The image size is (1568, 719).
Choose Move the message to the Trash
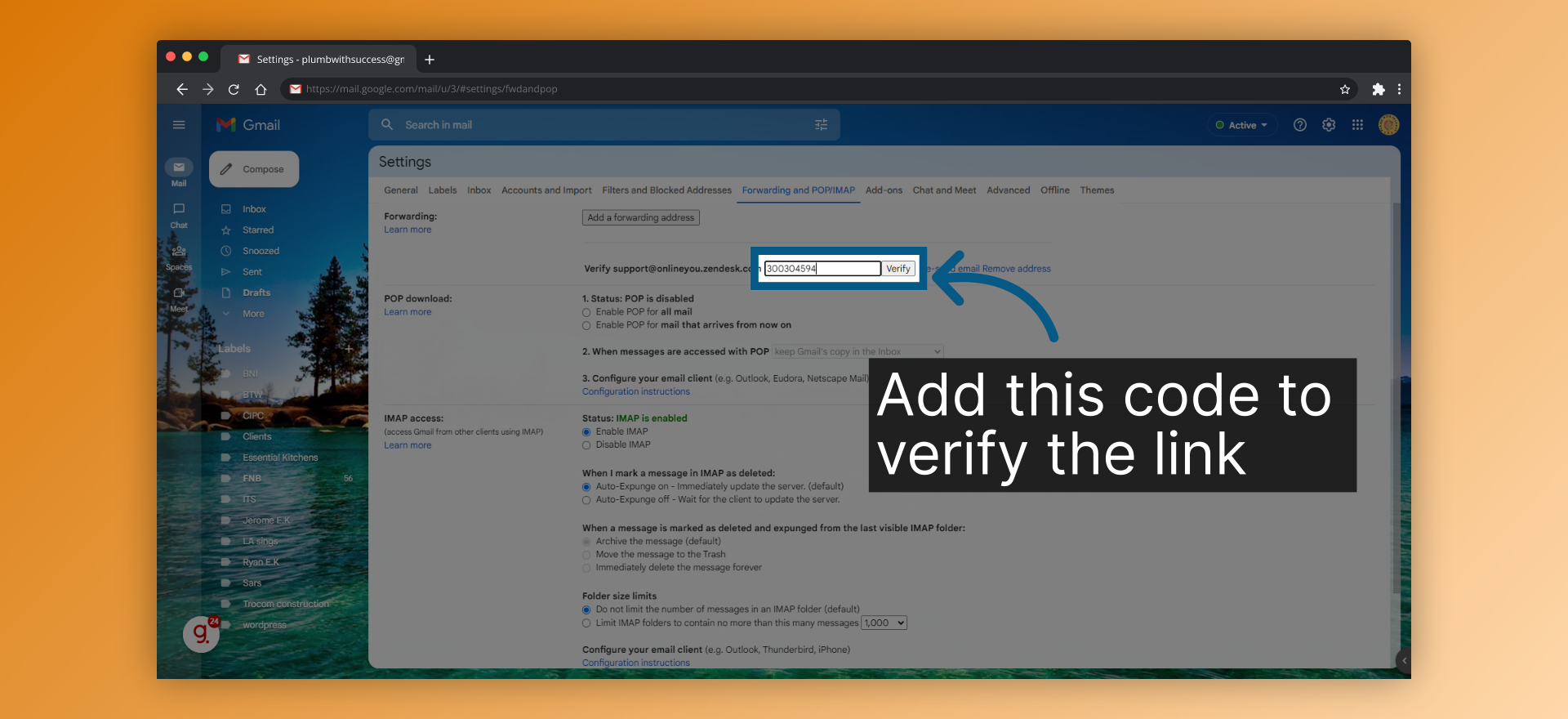pos(586,555)
